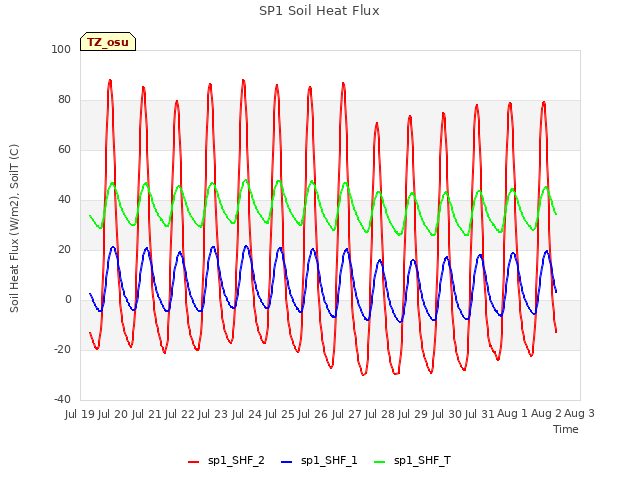
Task: Click the red sp1_SHF_2 legend swatch
Action: pos(193,462)
